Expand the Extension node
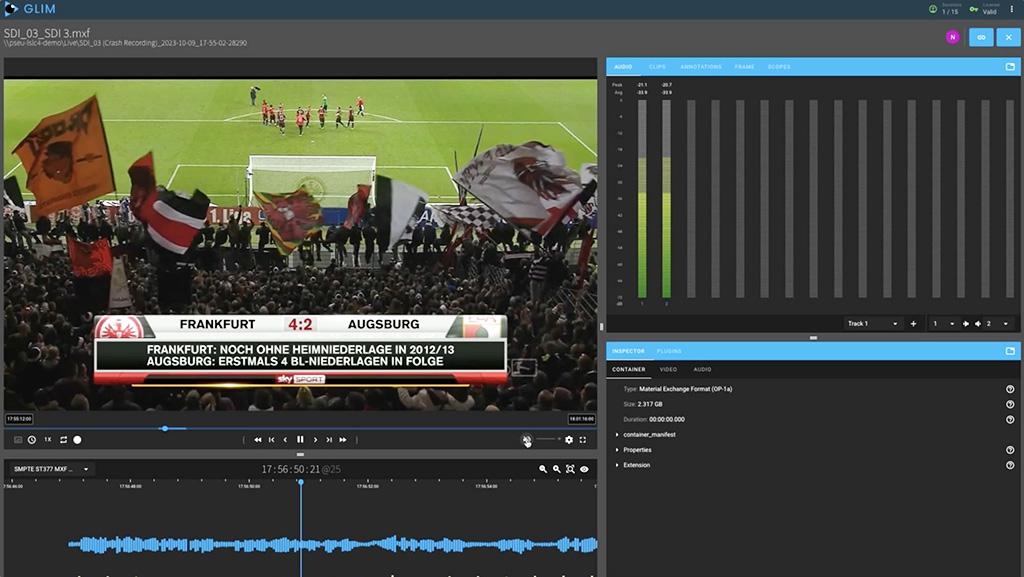This screenshot has height=577, width=1024. pyautogui.click(x=617, y=465)
